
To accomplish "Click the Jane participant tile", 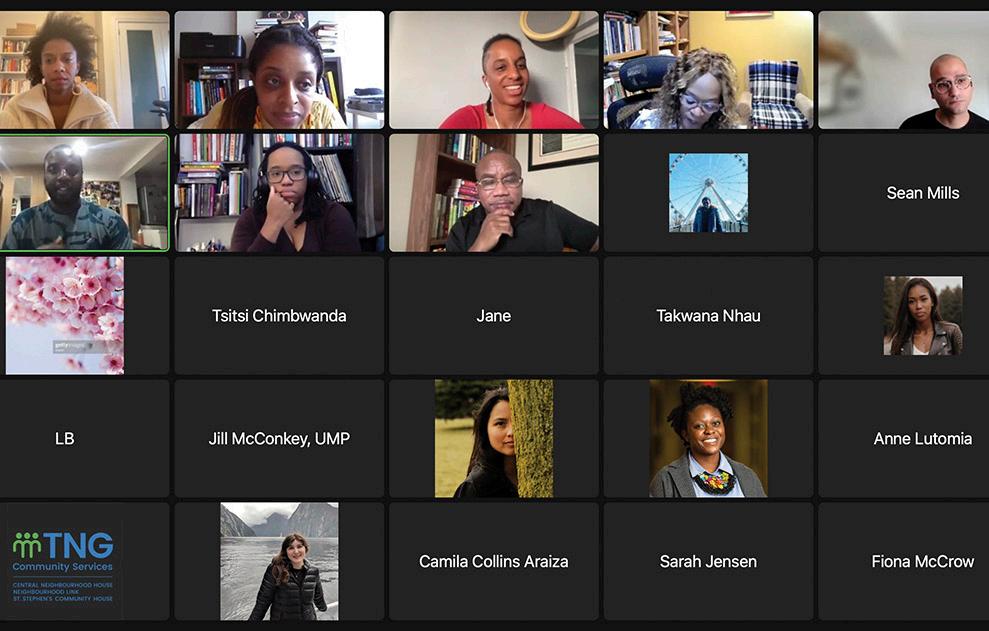I will tap(494, 316).
